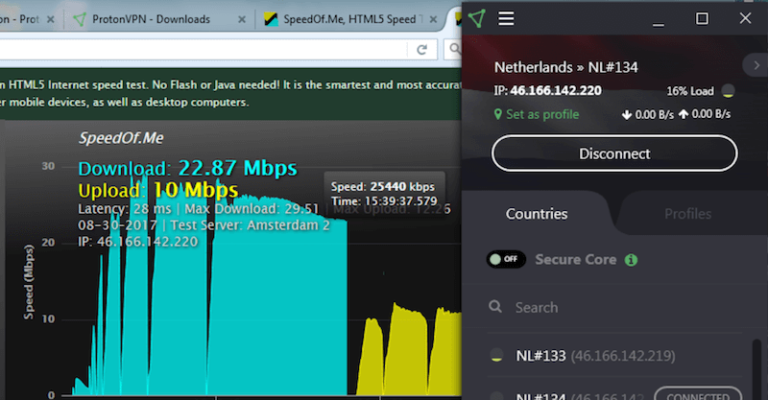Screen dimensions: 768x400
Task: Click the CONNECTED badge on NL#134
Action: 698,394
